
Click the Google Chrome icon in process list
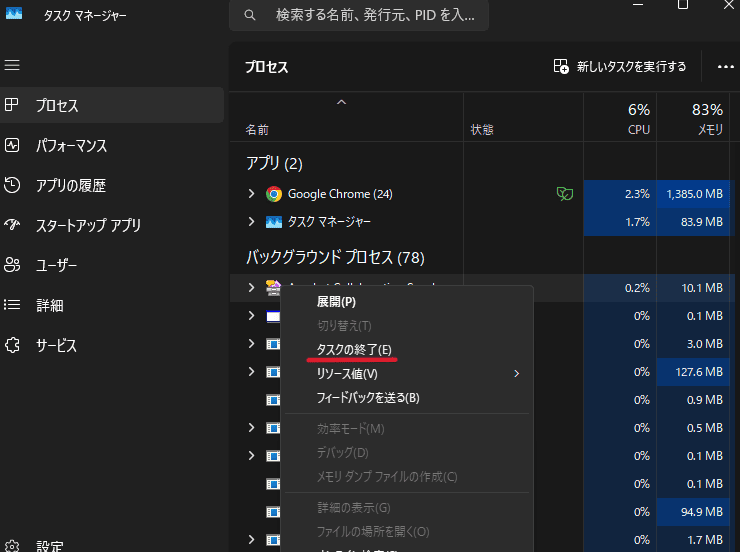click(274, 194)
